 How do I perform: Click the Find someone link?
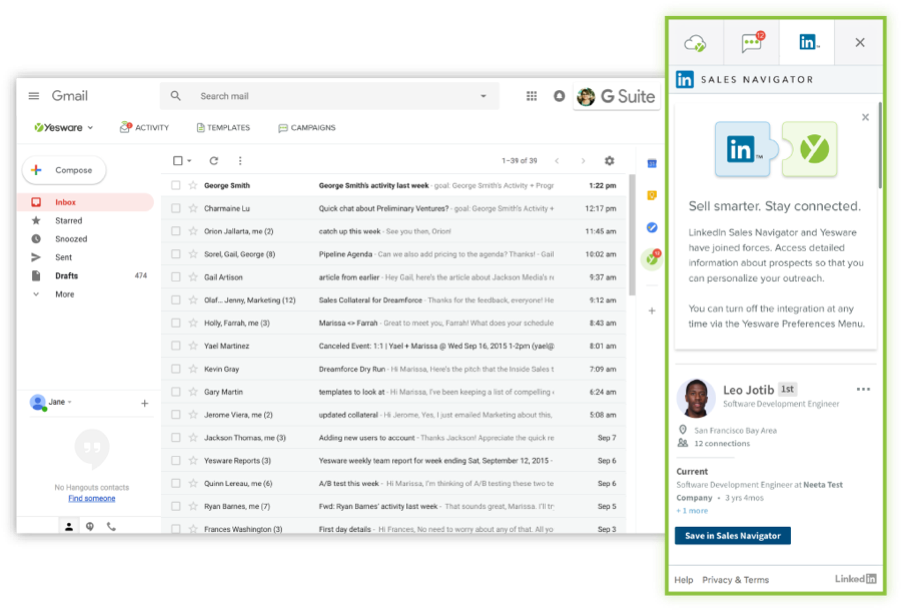(92, 498)
